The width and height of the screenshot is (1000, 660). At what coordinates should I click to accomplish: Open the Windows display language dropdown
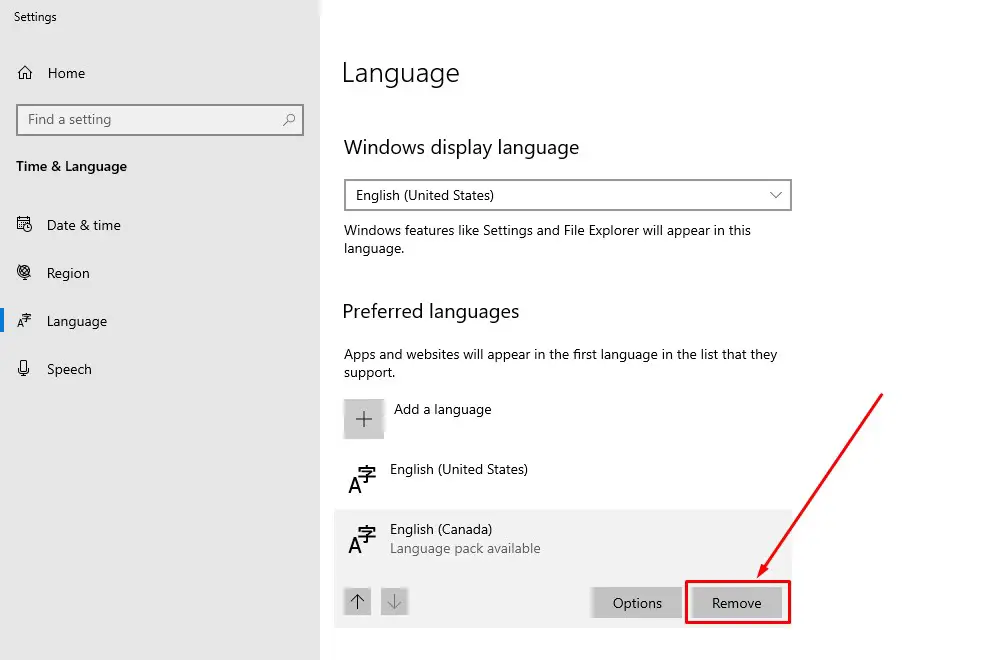[x=568, y=195]
